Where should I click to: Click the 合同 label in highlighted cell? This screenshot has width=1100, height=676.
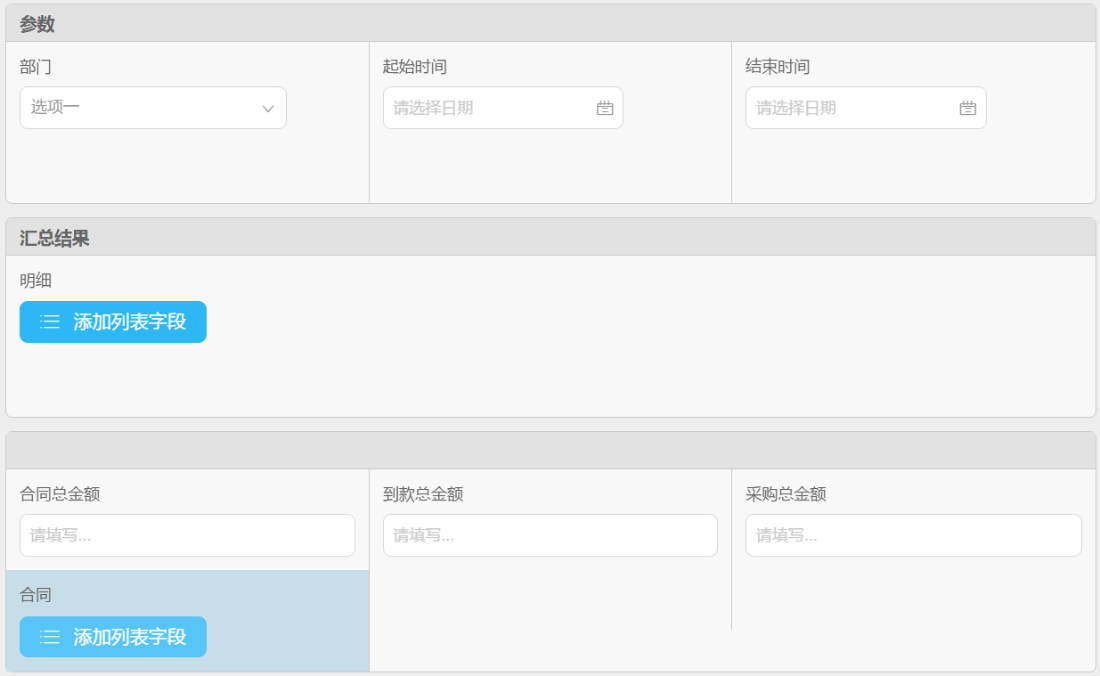point(36,595)
